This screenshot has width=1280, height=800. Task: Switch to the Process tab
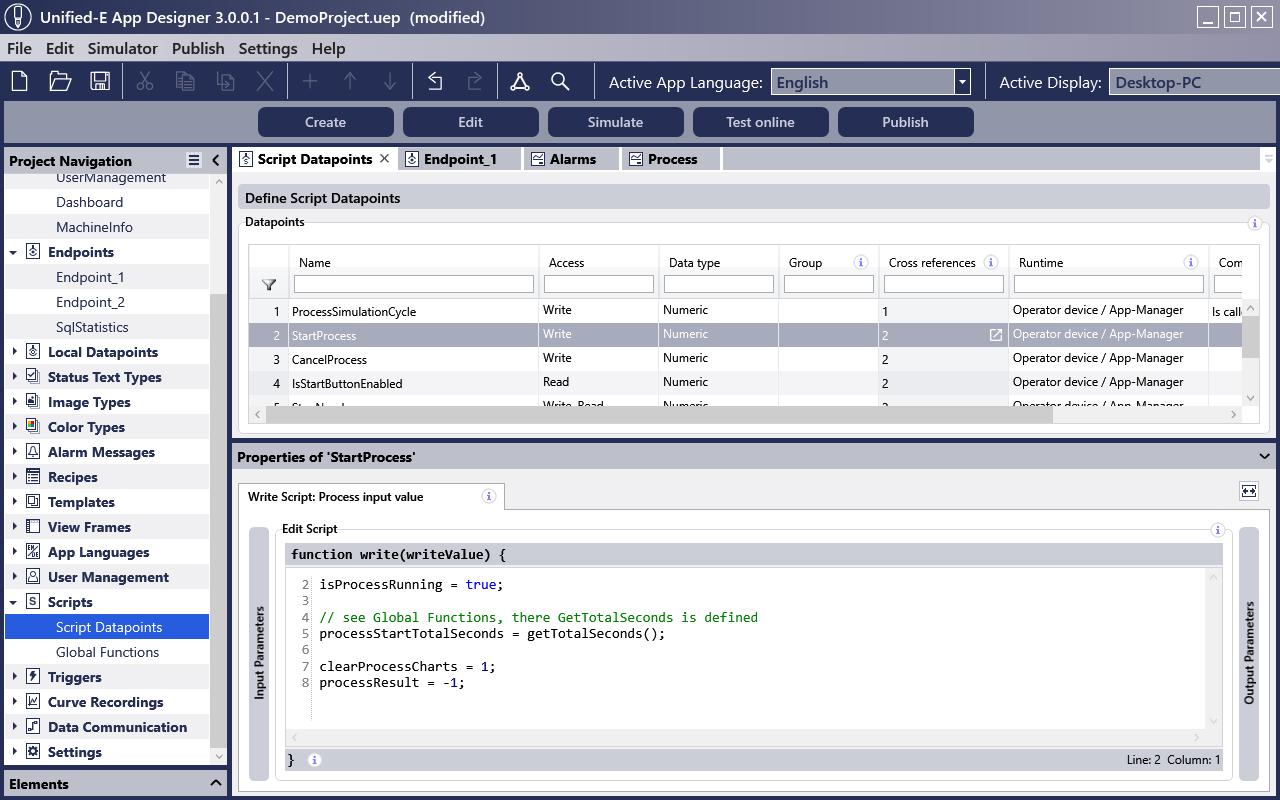[x=672, y=159]
